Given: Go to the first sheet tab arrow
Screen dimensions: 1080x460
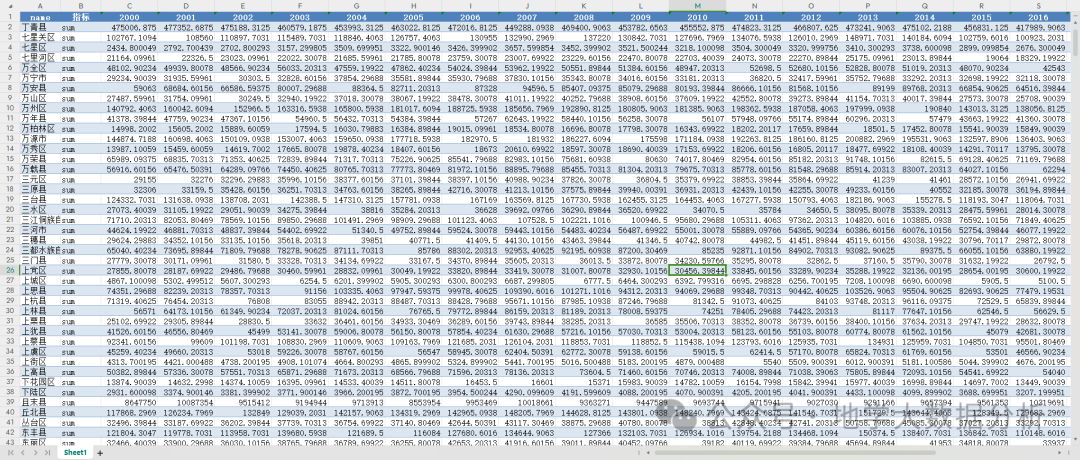Looking at the screenshot, I should point(13,453).
